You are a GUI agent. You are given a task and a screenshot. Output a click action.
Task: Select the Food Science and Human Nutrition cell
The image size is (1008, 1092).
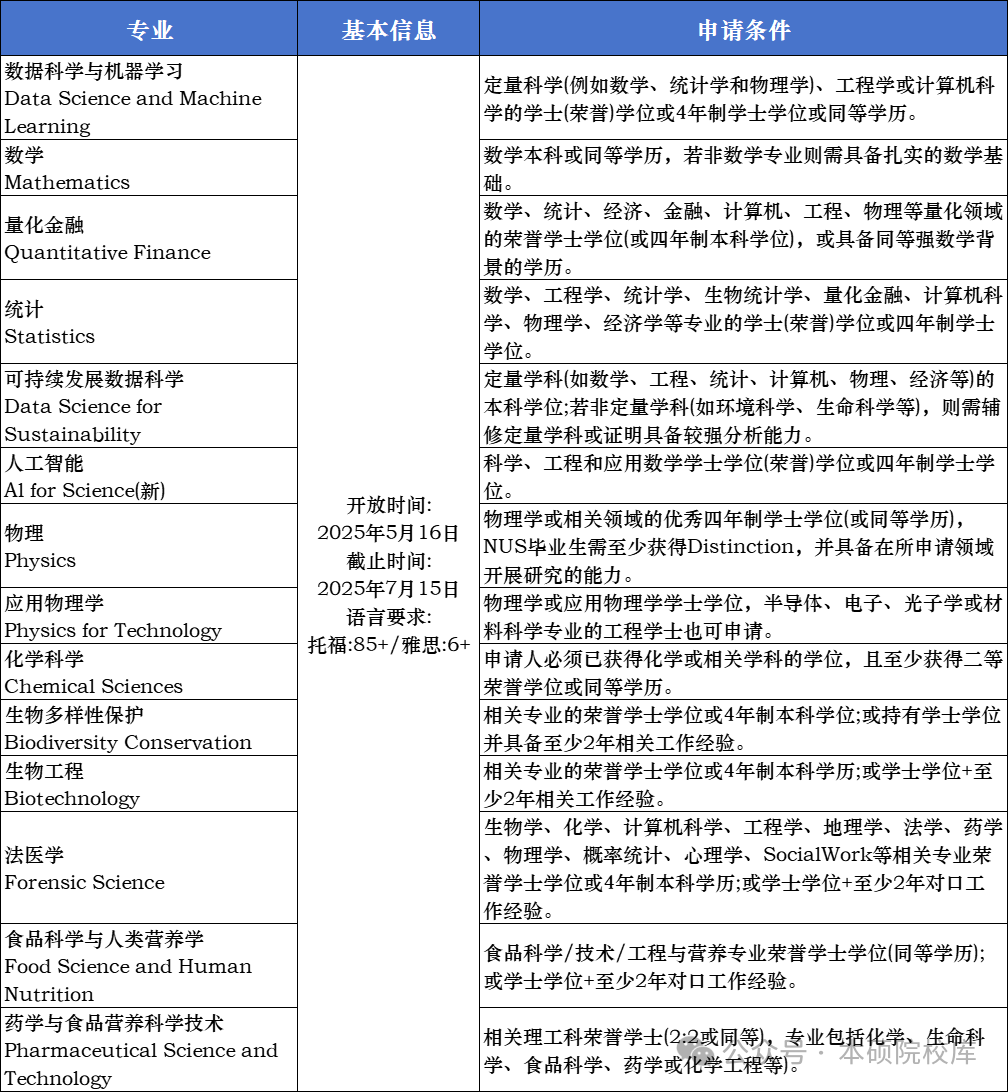point(149,966)
